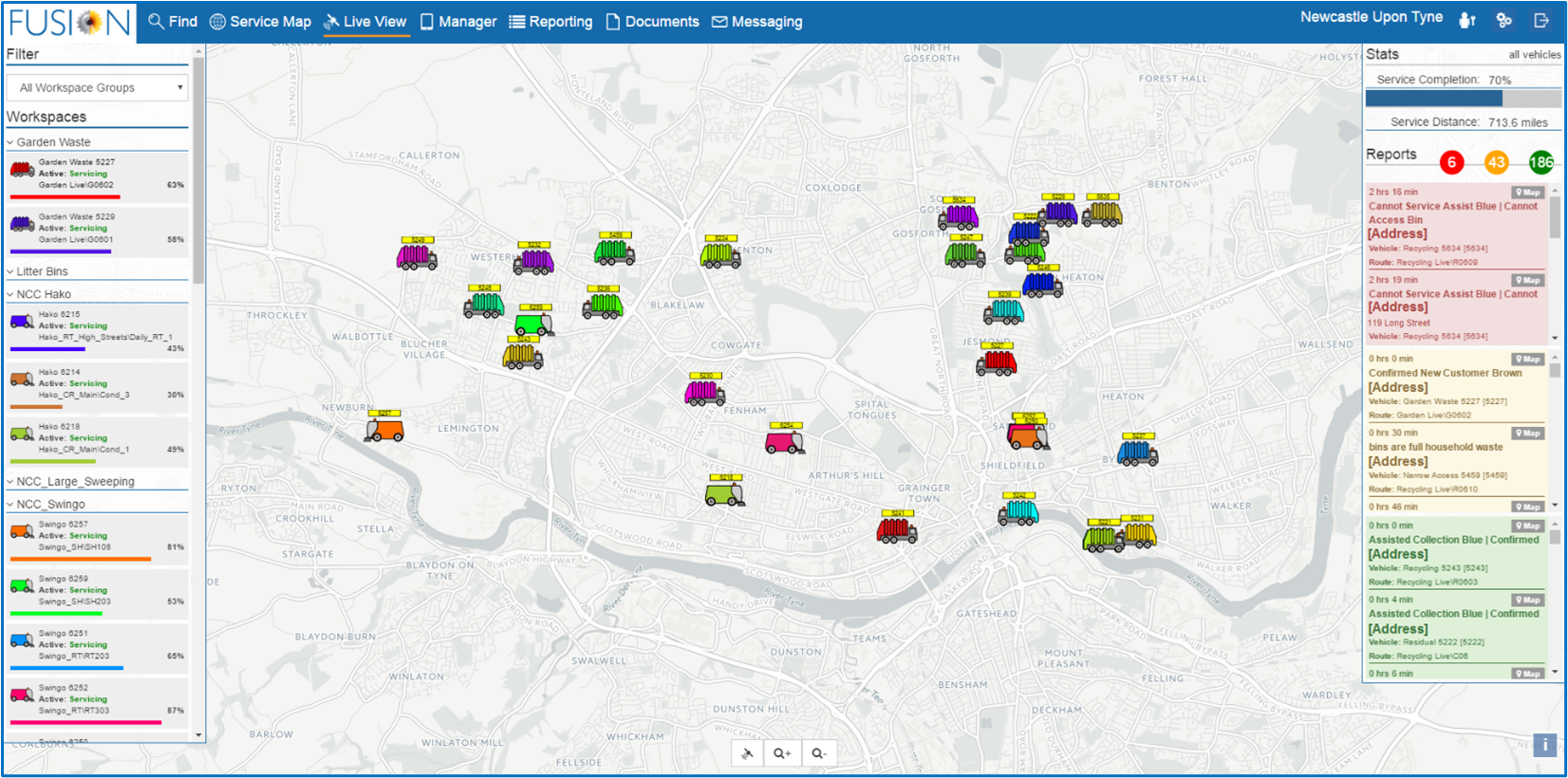Open the Service Map menu

pos(260,22)
